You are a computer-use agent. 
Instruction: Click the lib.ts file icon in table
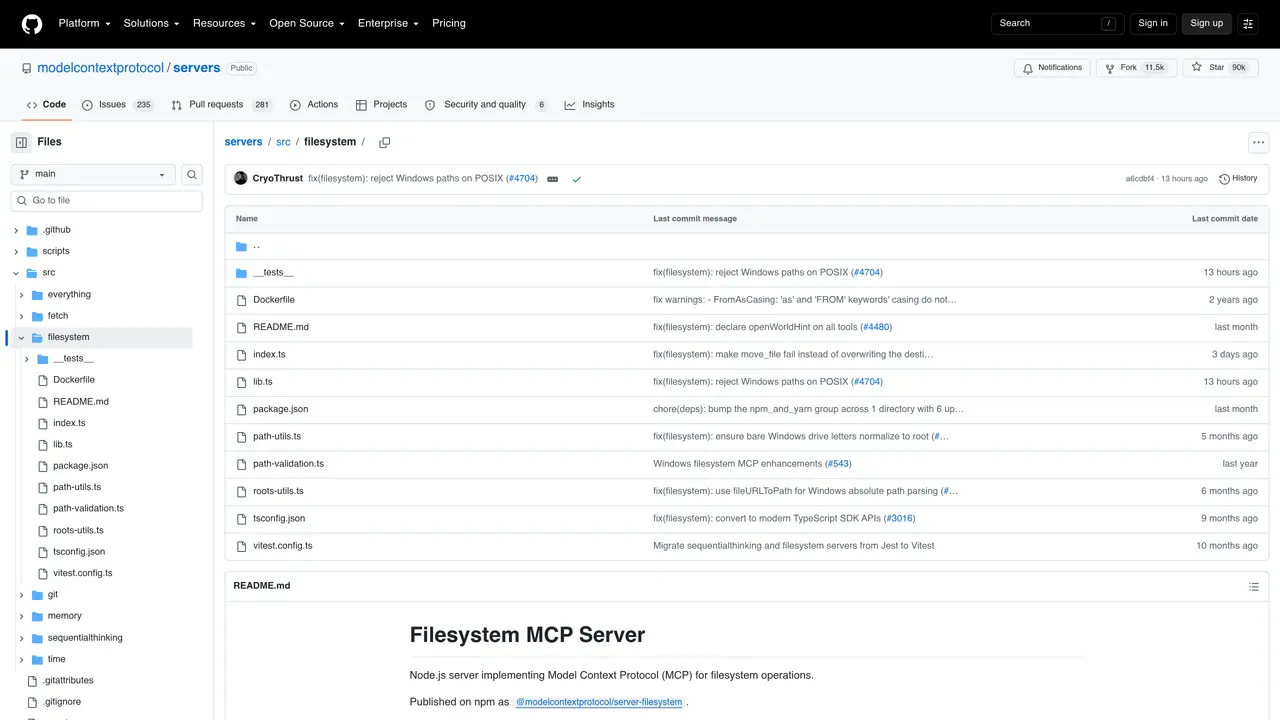[241, 382]
